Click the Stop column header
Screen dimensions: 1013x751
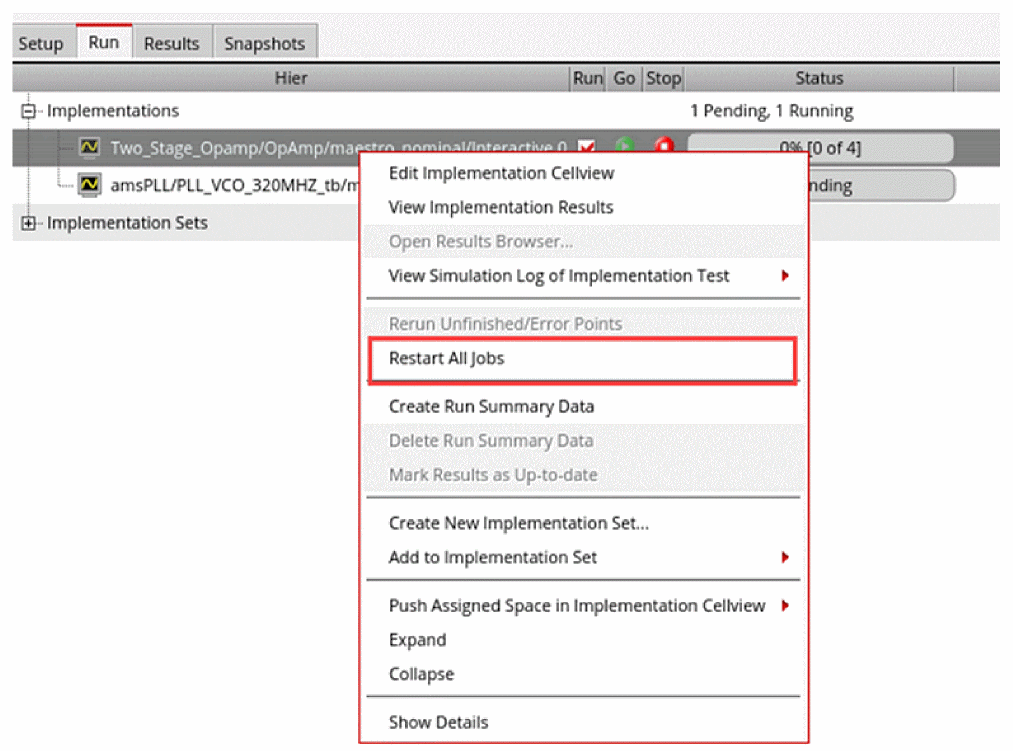point(663,78)
